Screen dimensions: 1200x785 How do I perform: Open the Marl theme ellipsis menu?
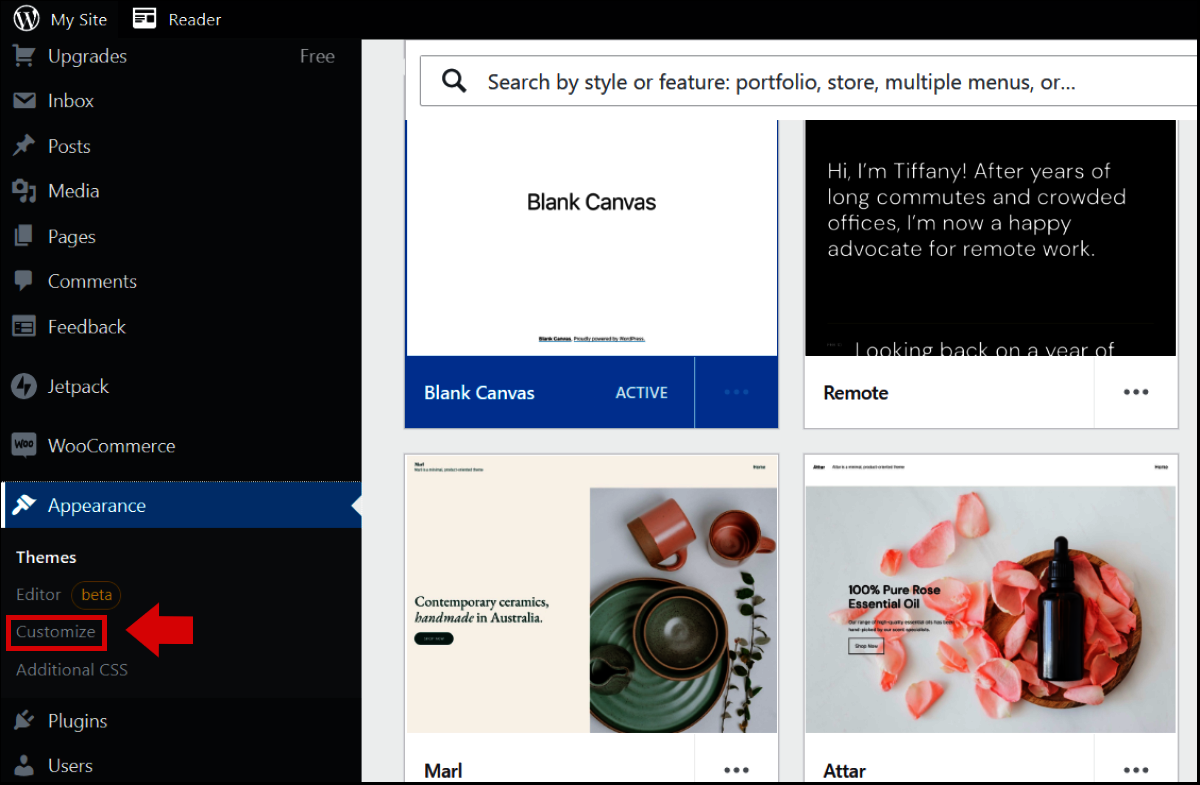point(736,769)
